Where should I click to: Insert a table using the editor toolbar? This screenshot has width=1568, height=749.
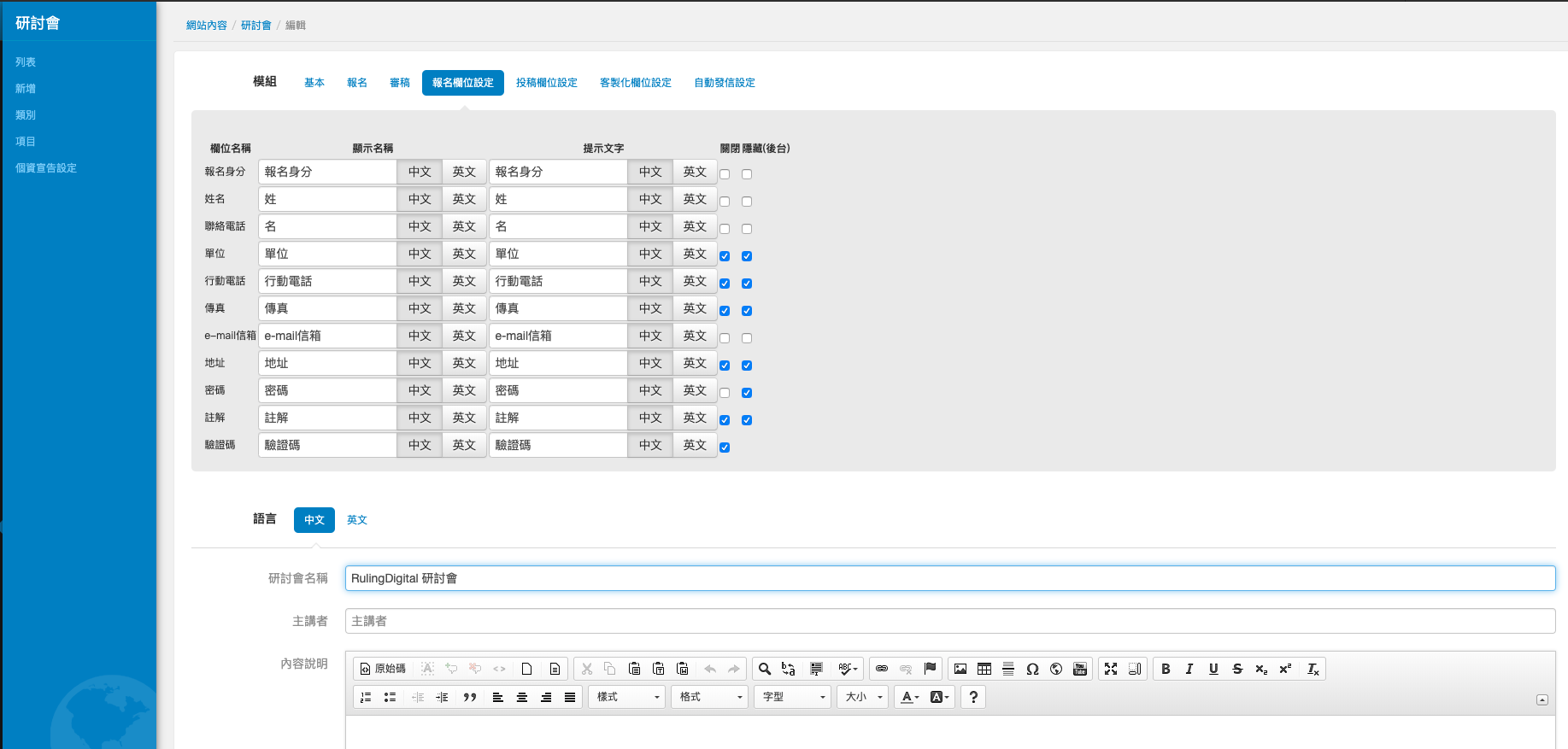pyautogui.click(x=984, y=669)
